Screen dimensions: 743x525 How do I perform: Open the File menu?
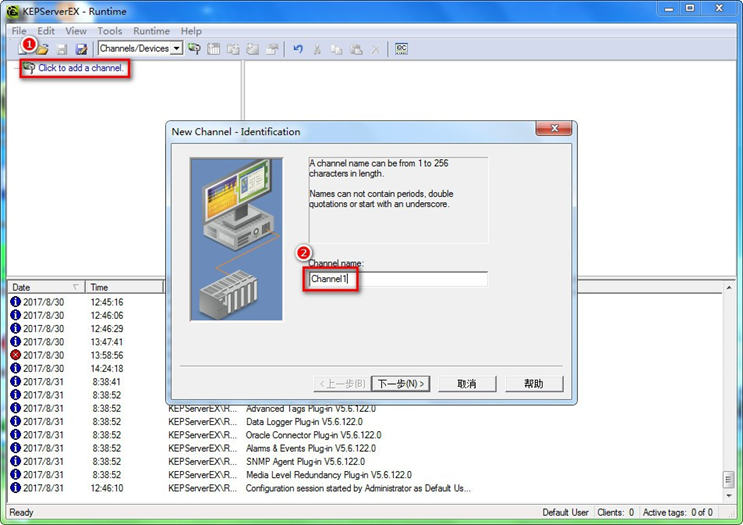coord(19,31)
